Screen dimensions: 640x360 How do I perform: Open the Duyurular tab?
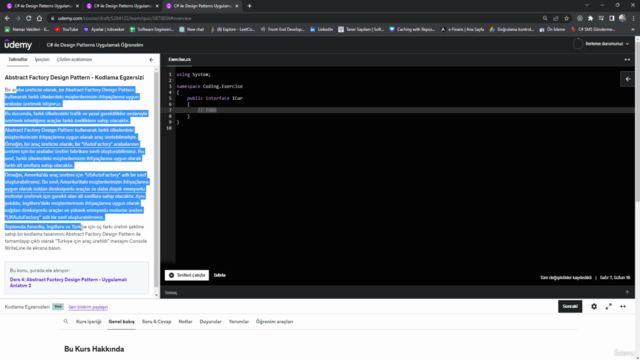coord(211,322)
